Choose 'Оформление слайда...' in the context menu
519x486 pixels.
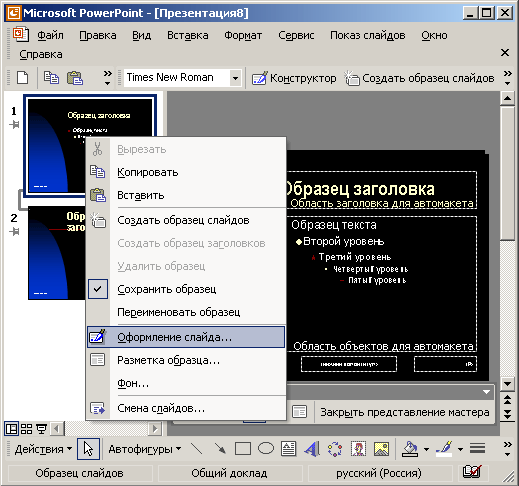186,337
